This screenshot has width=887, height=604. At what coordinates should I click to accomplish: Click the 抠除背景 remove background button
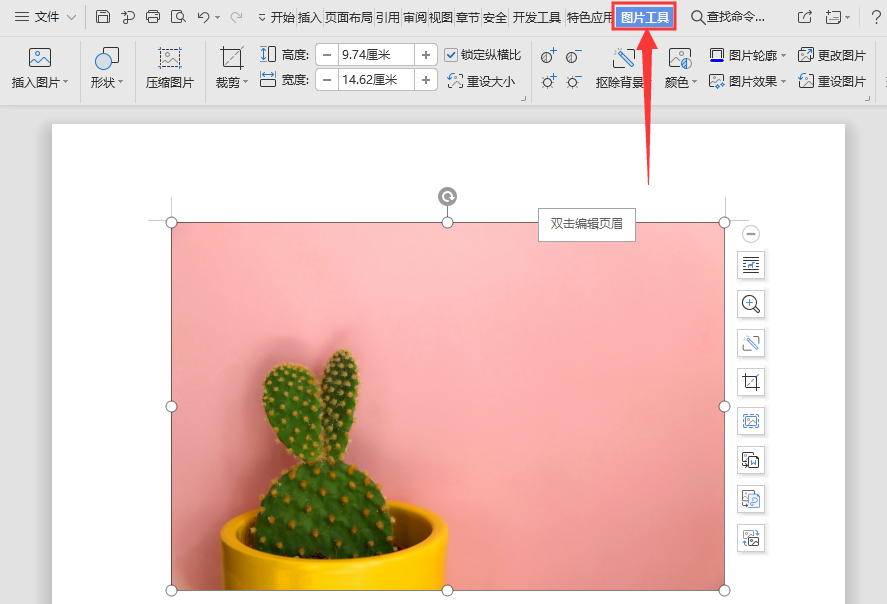coord(620,68)
